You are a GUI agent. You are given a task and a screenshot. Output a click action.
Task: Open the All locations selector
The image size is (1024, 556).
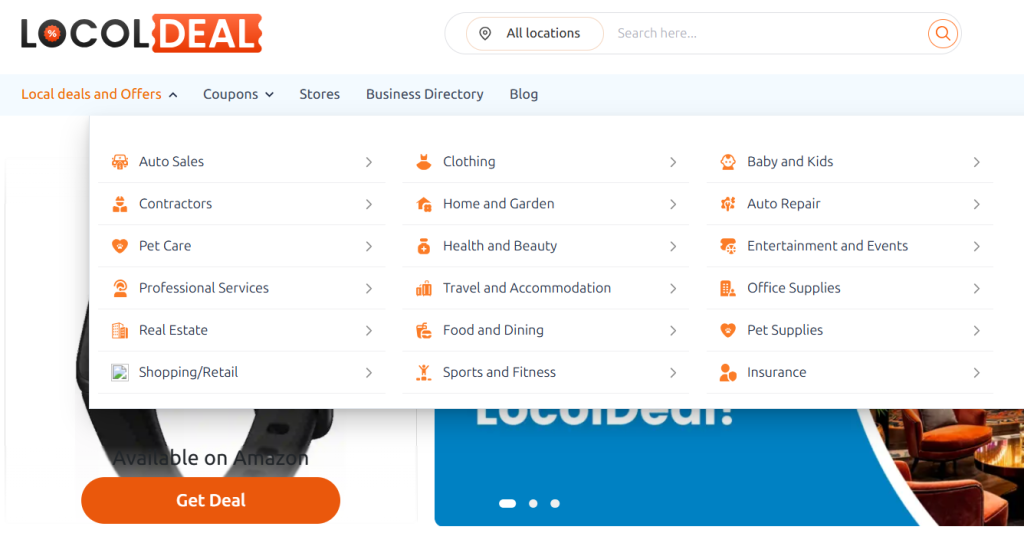point(534,33)
